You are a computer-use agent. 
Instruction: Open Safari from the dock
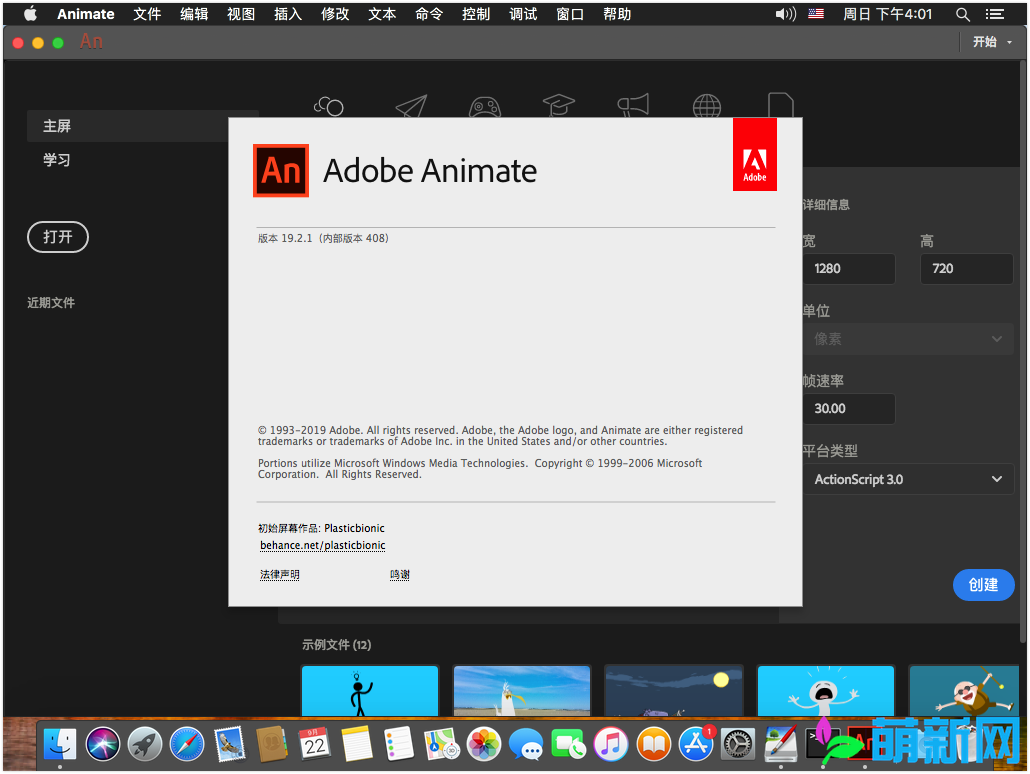[187, 744]
